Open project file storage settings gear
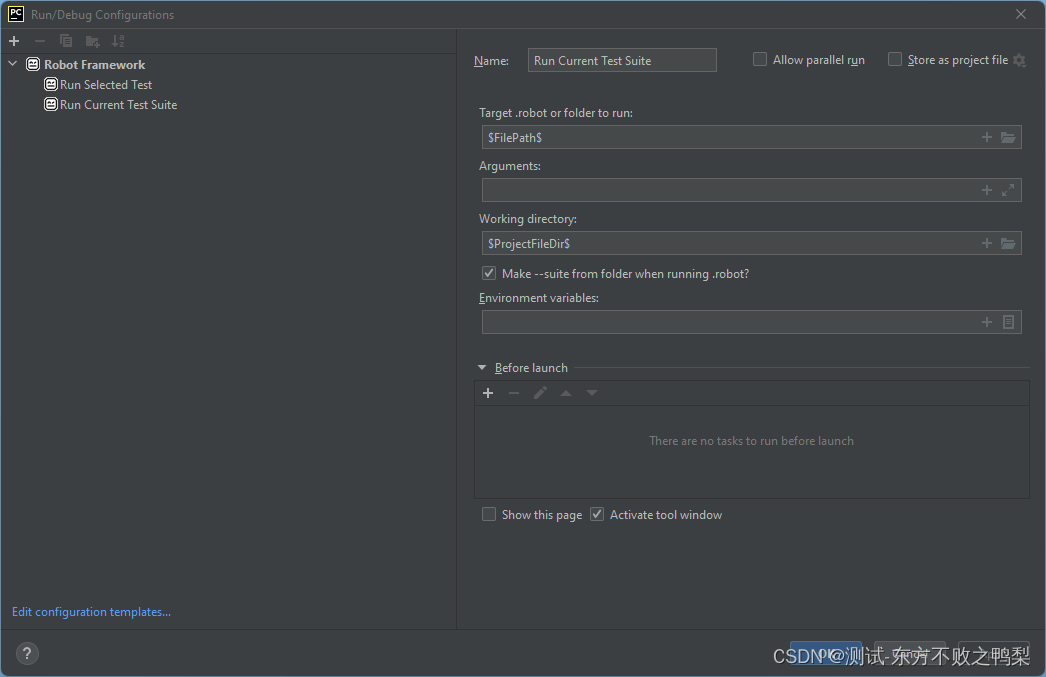Screen dimensions: 1046x677 pos(1019,61)
